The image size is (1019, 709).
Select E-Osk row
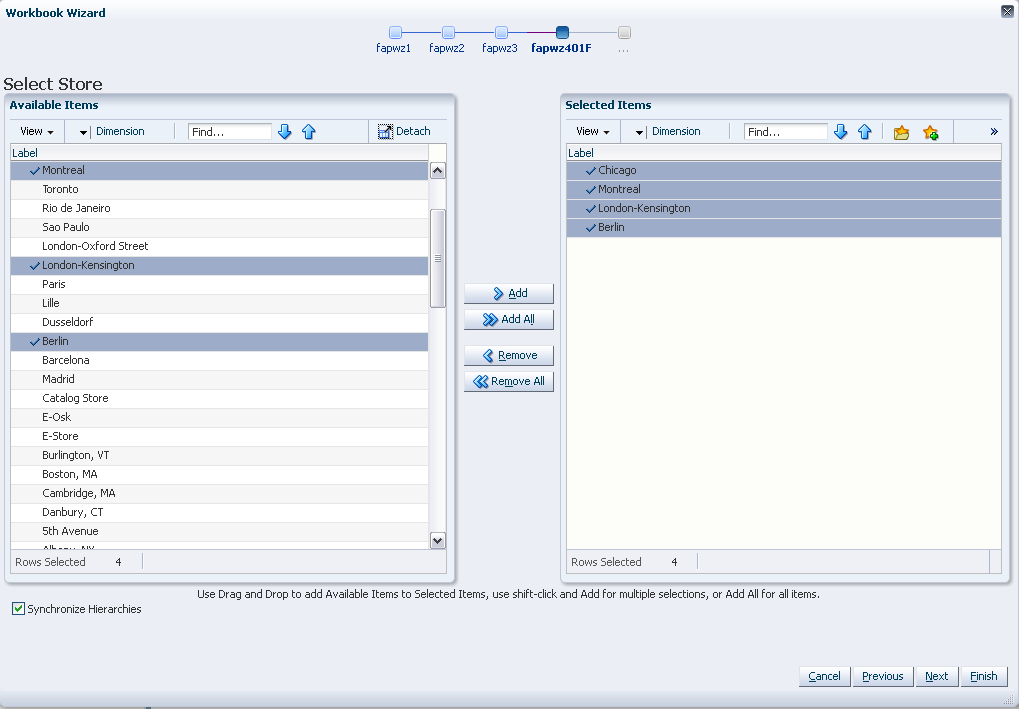point(220,417)
